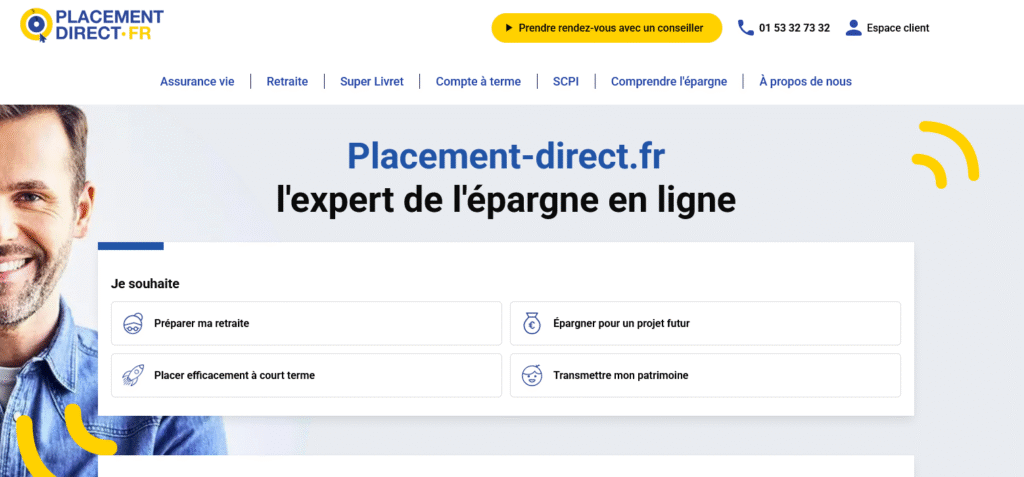
Task: Click the play arrow in appointment button
Action: (x=509, y=28)
